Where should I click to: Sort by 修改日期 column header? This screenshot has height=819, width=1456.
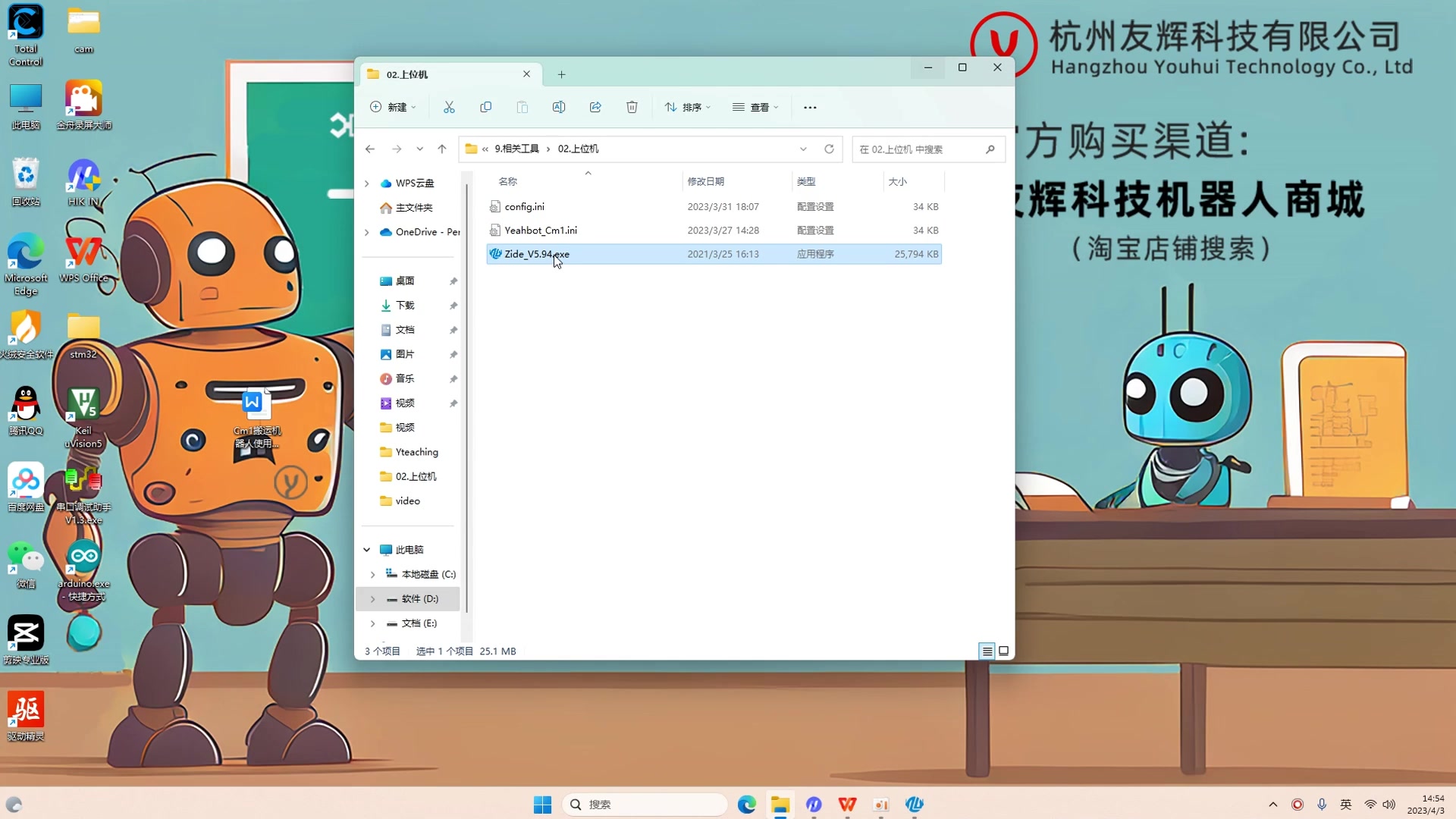pos(705,181)
